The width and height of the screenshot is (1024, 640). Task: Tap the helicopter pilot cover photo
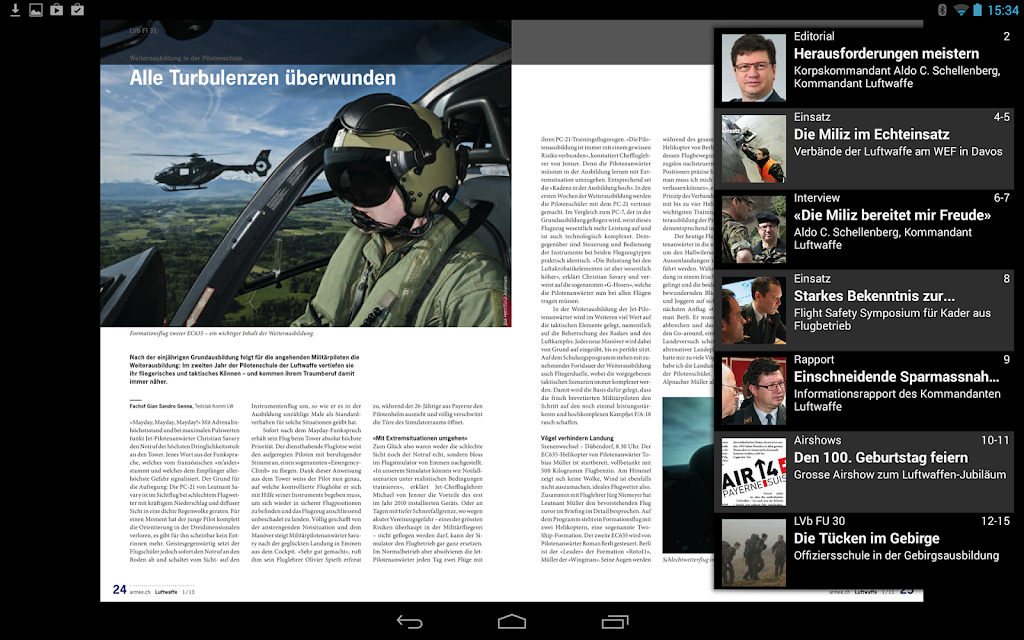[x=306, y=173]
